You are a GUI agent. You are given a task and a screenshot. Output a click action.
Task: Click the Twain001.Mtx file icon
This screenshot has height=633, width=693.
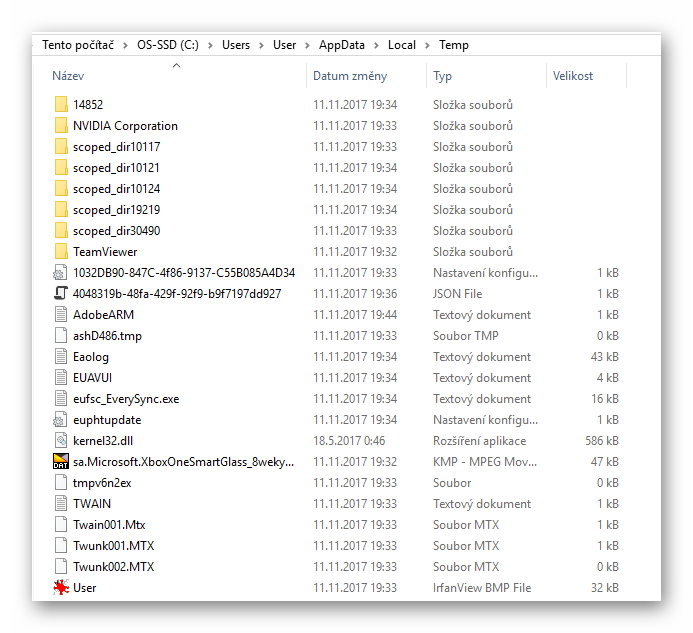[x=61, y=524]
